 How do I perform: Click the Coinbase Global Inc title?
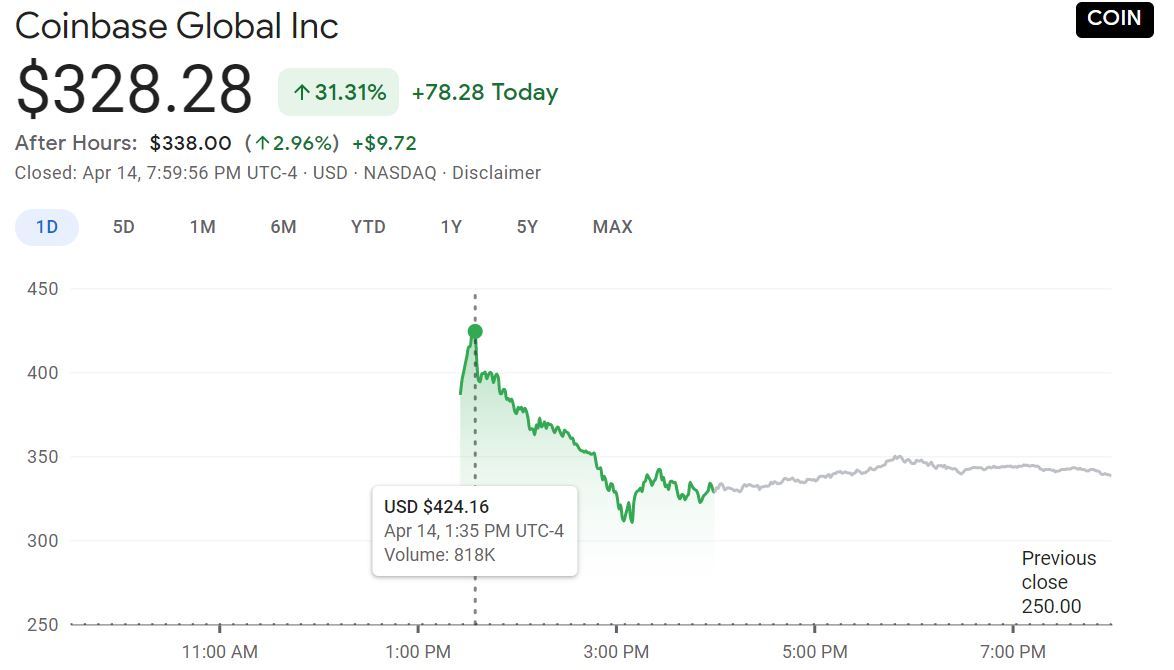pyautogui.click(x=176, y=26)
